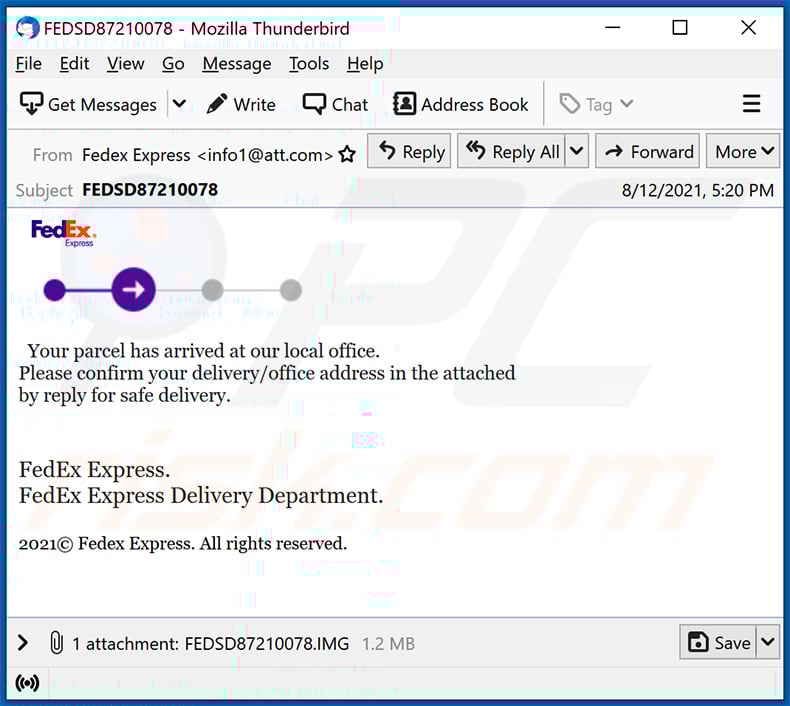Open the Edit menu
This screenshot has width=790, height=706.
click(74, 64)
